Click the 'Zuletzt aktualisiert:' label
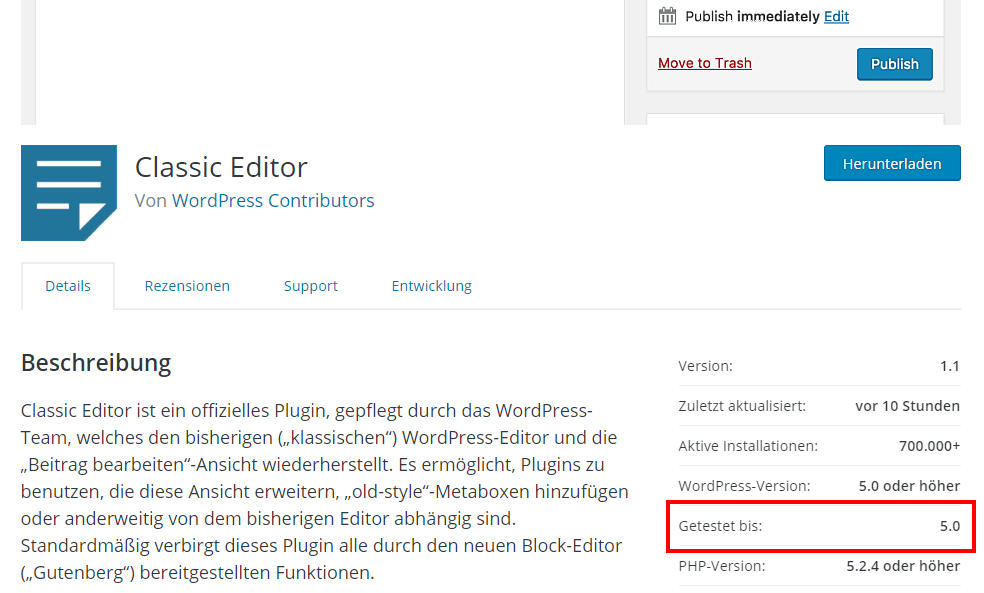Screen dimensions: 984x593 pos(742,406)
